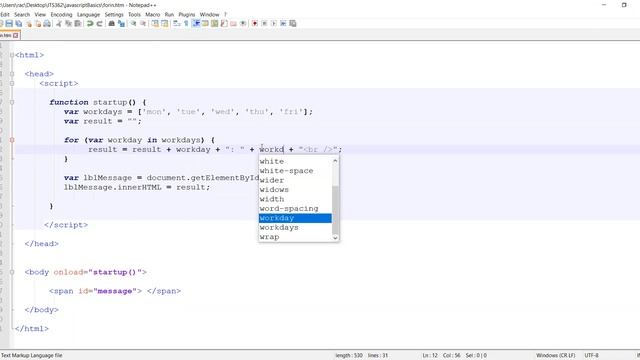Save the recorded macro icon
The width and height of the screenshot is (640, 360).
293,24
